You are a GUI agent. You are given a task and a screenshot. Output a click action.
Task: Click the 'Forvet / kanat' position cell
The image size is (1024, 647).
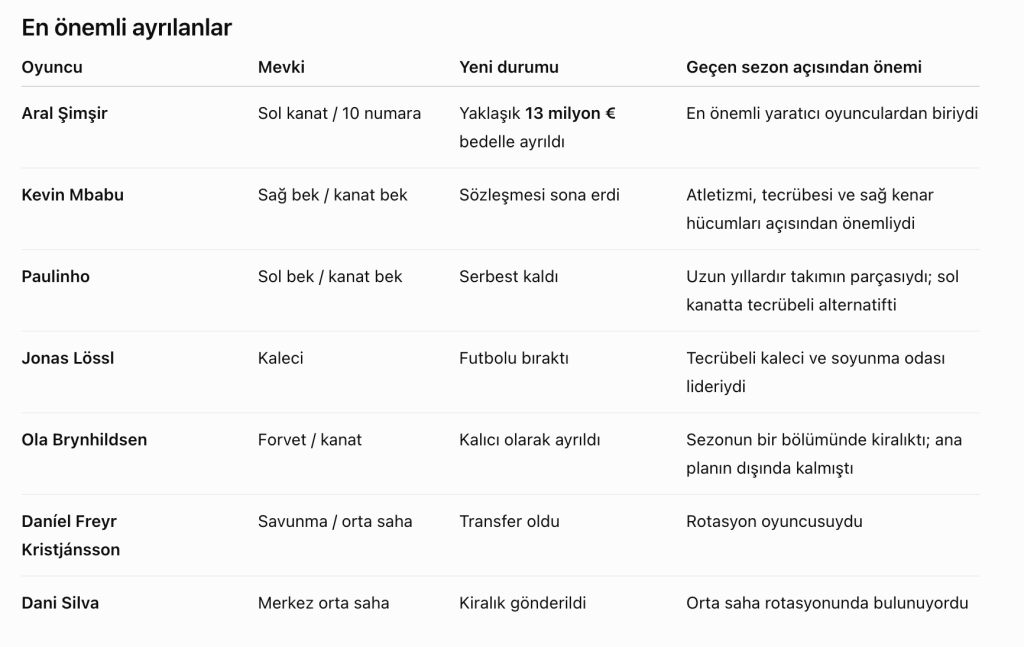click(310, 440)
